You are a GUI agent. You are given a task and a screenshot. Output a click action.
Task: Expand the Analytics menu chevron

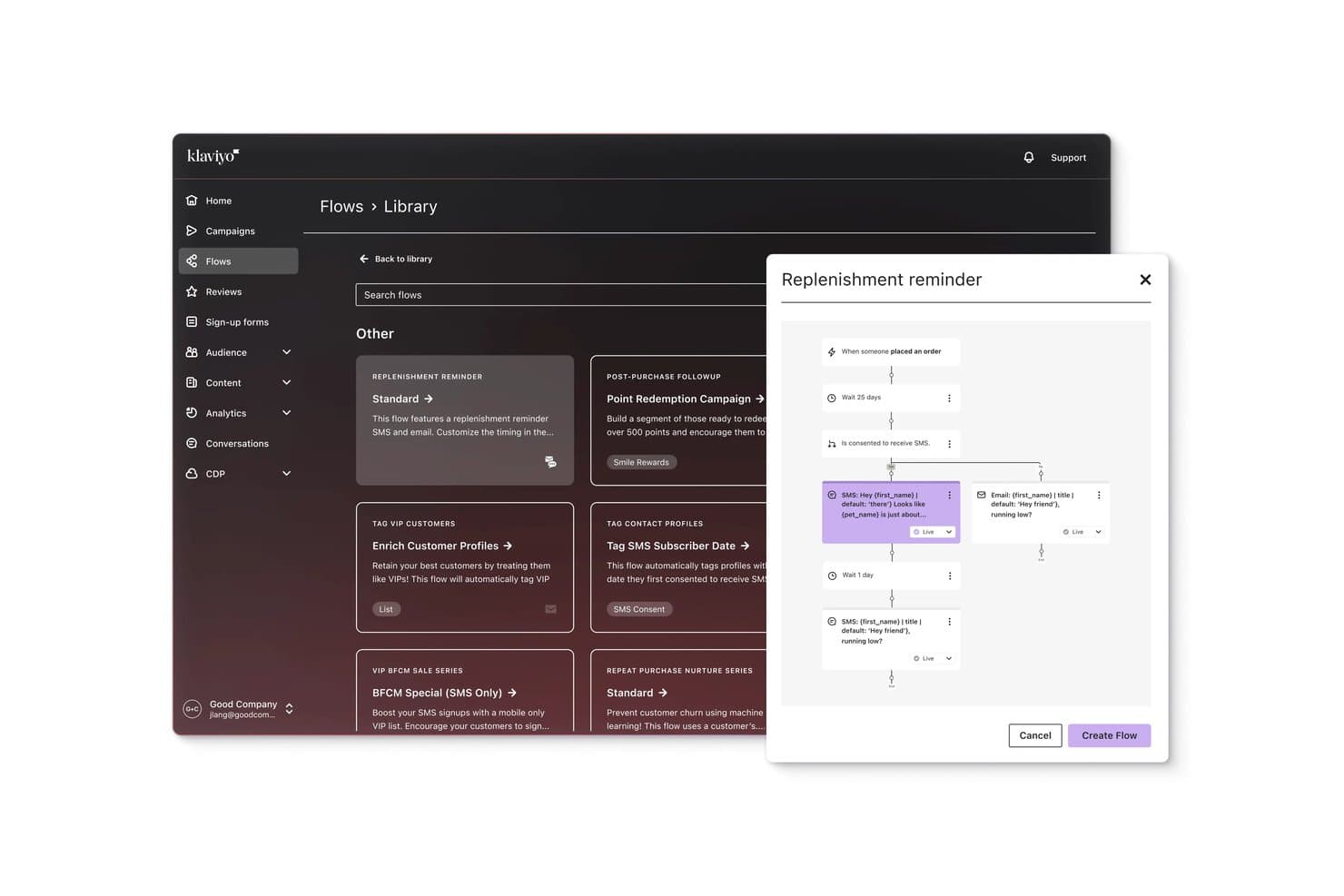point(287,413)
